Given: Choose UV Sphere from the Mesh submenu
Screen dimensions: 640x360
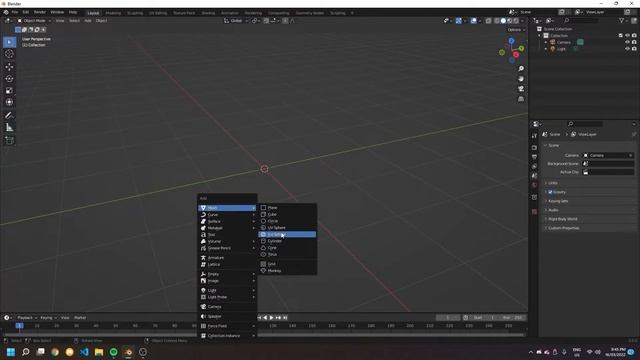Looking at the screenshot, I should (x=287, y=228).
